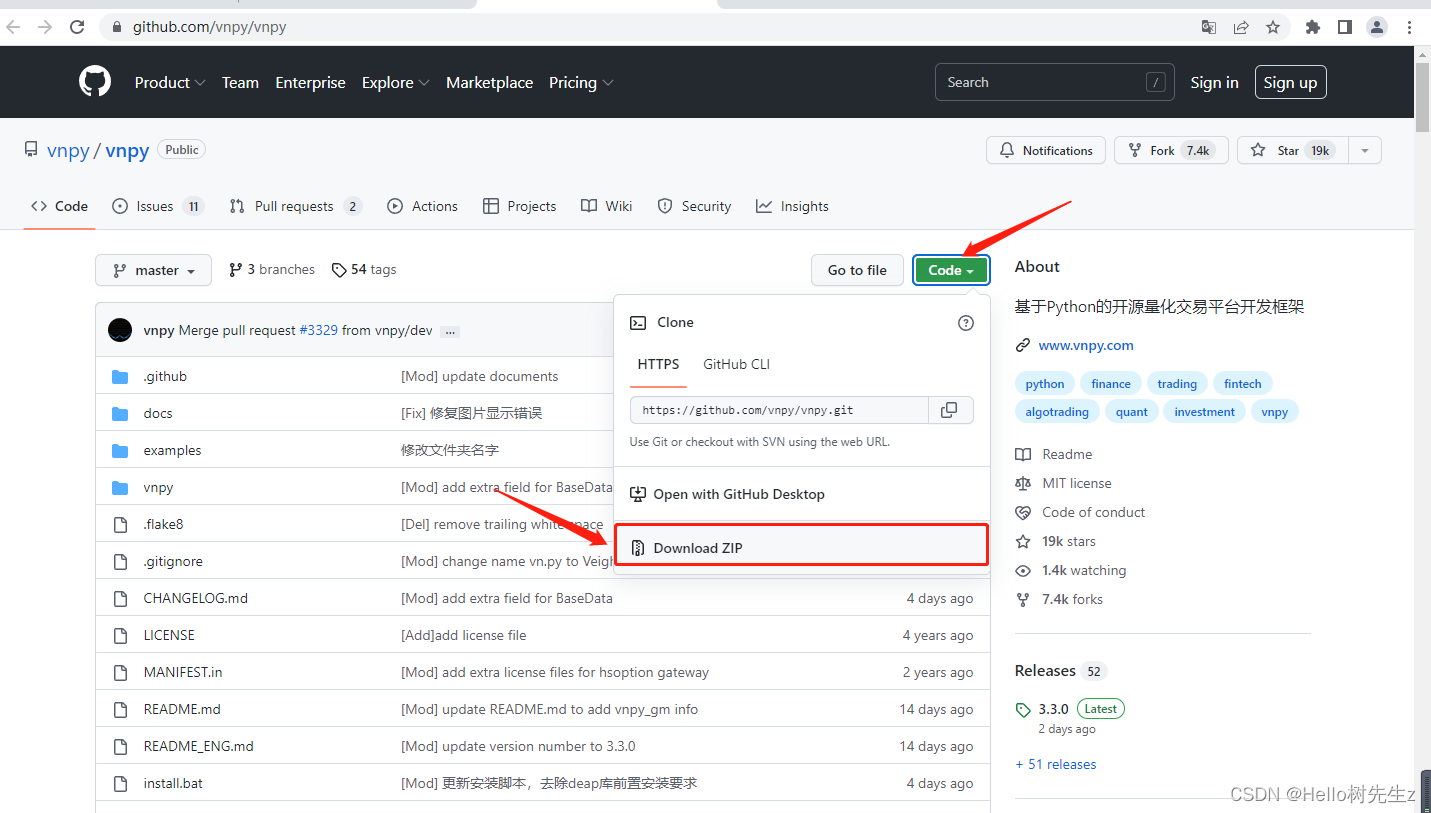Switch to the Code tab

click(x=59, y=206)
